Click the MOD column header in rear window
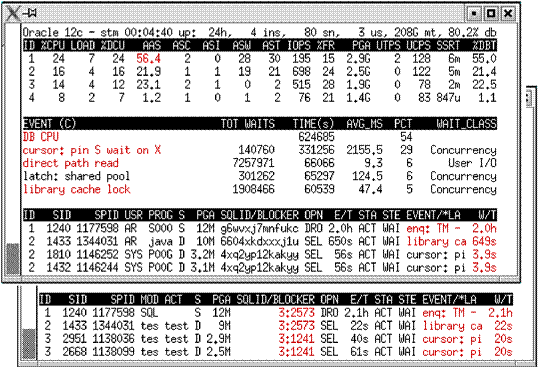The image size is (538, 367). [x=149, y=300]
